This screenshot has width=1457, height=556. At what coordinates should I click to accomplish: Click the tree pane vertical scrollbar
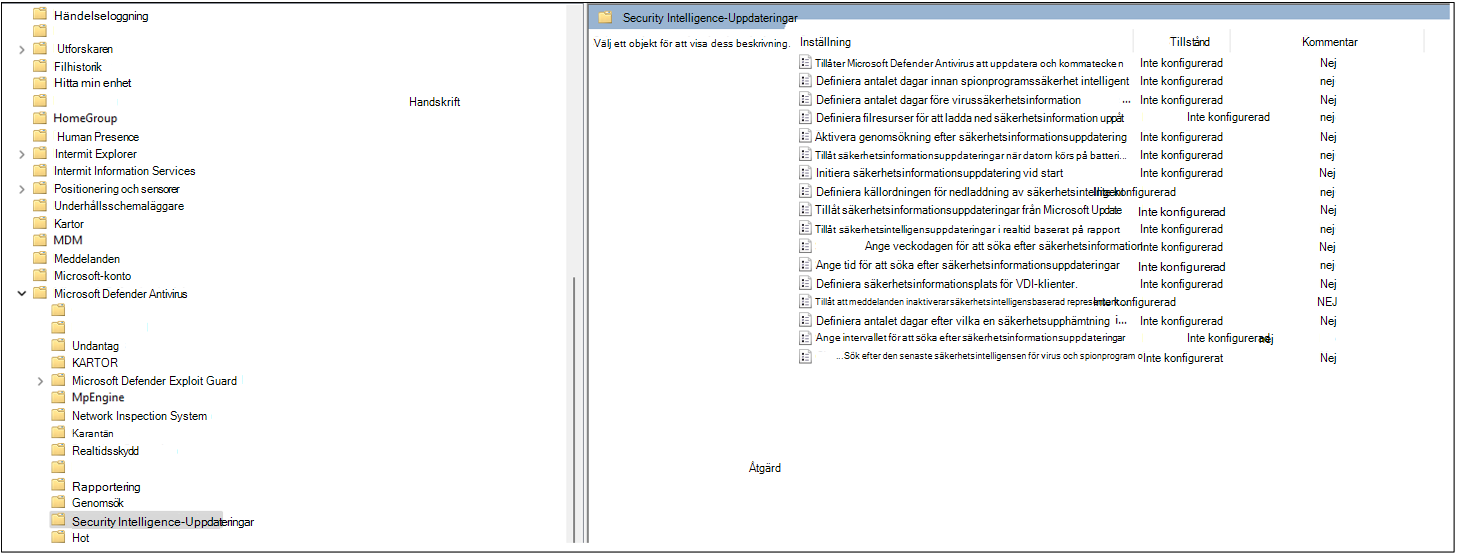pyautogui.click(x=572, y=409)
